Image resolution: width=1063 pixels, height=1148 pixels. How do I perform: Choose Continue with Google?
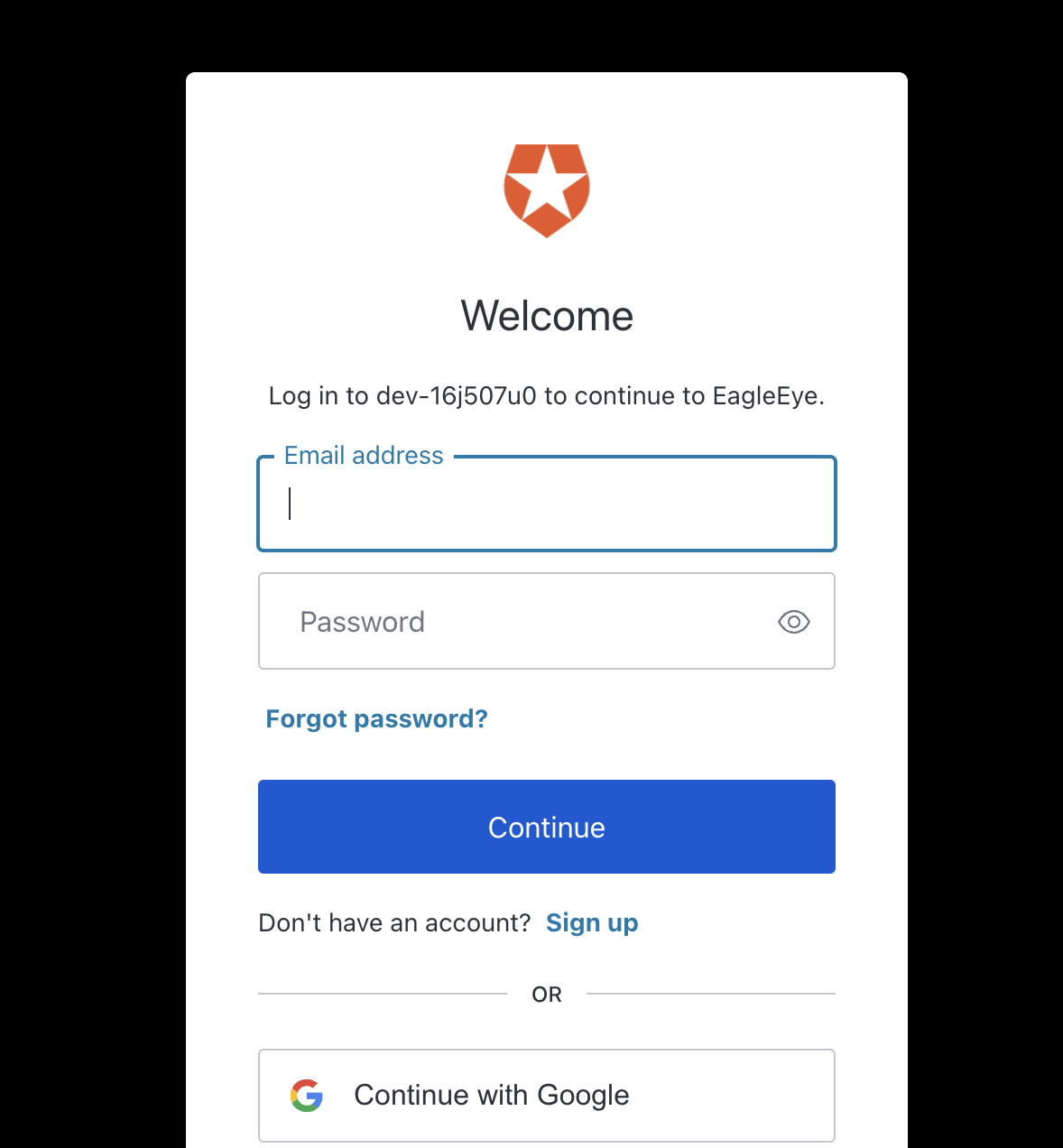click(x=547, y=1096)
